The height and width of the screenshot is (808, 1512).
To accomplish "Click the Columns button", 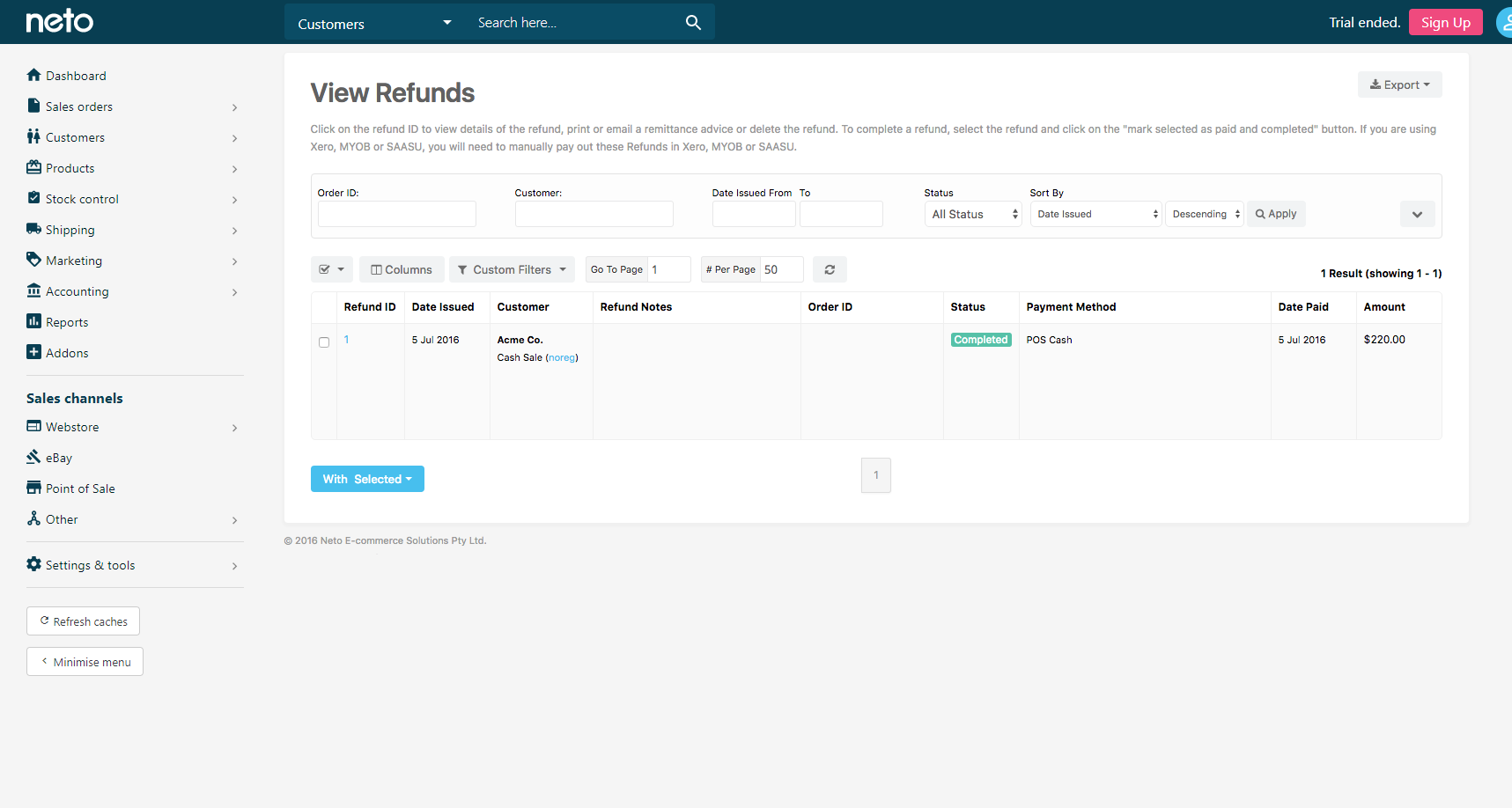I will point(402,269).
